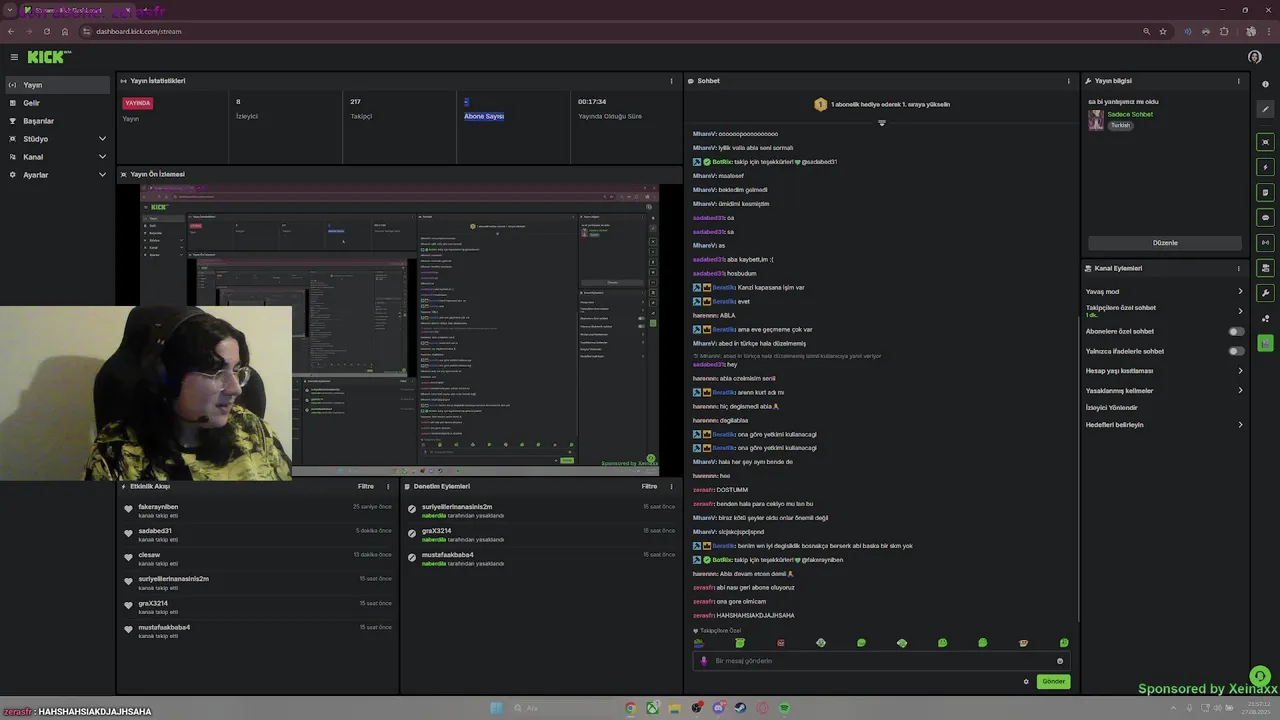
Task: Click the dots cluster icon in right toolbar
Action: [x=1265, y=318]
